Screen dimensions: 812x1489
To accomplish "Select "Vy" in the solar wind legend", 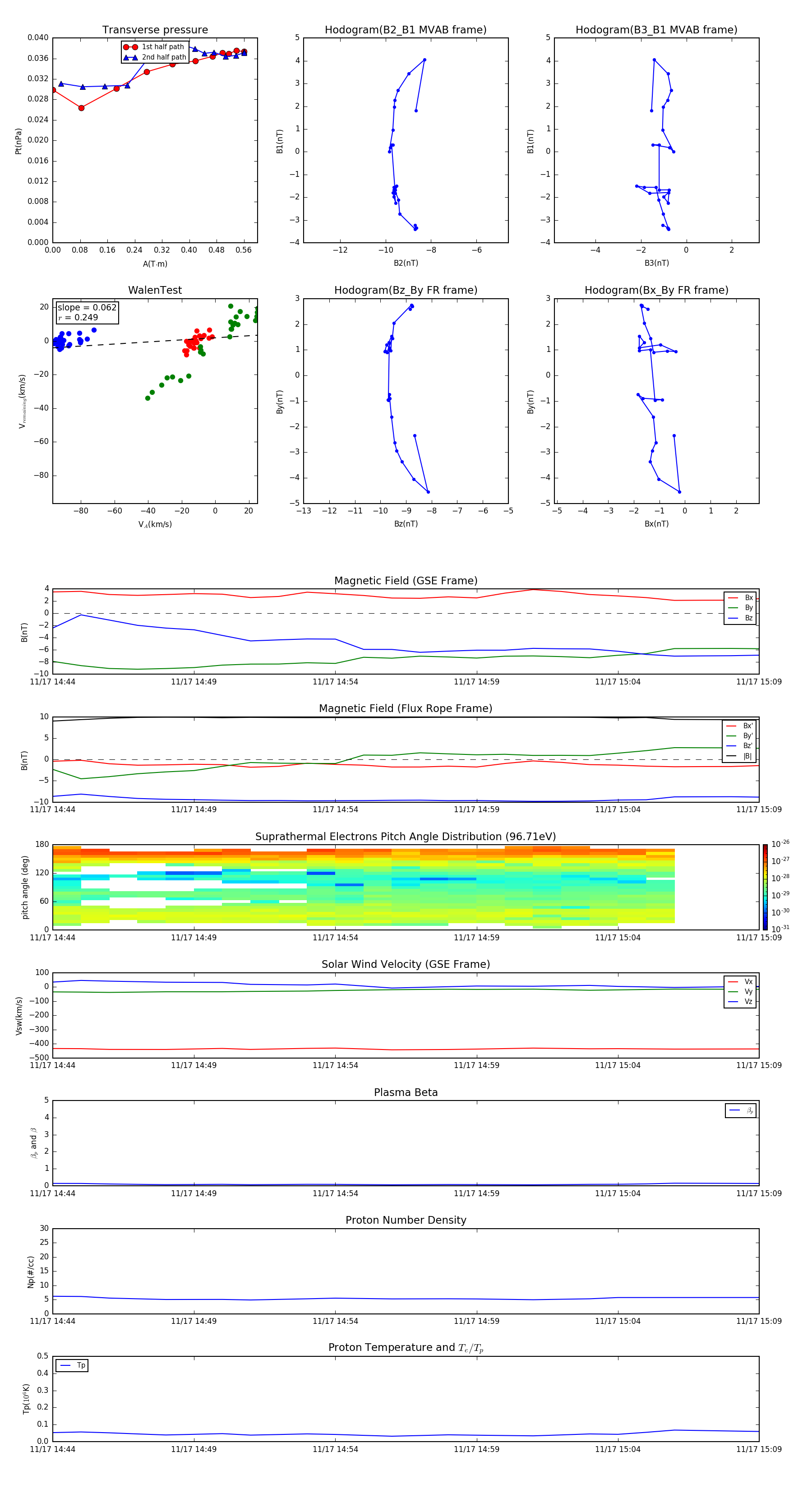I will tap(740, 991).
